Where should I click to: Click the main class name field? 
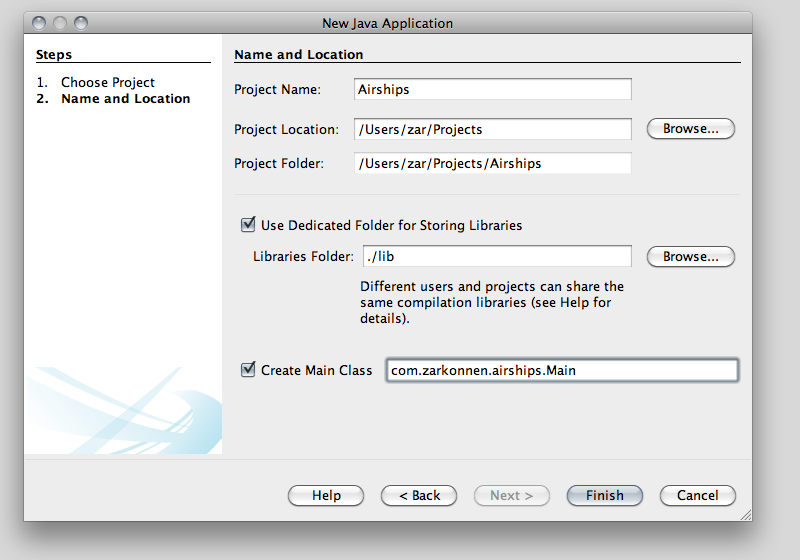(x=562, y=370)
